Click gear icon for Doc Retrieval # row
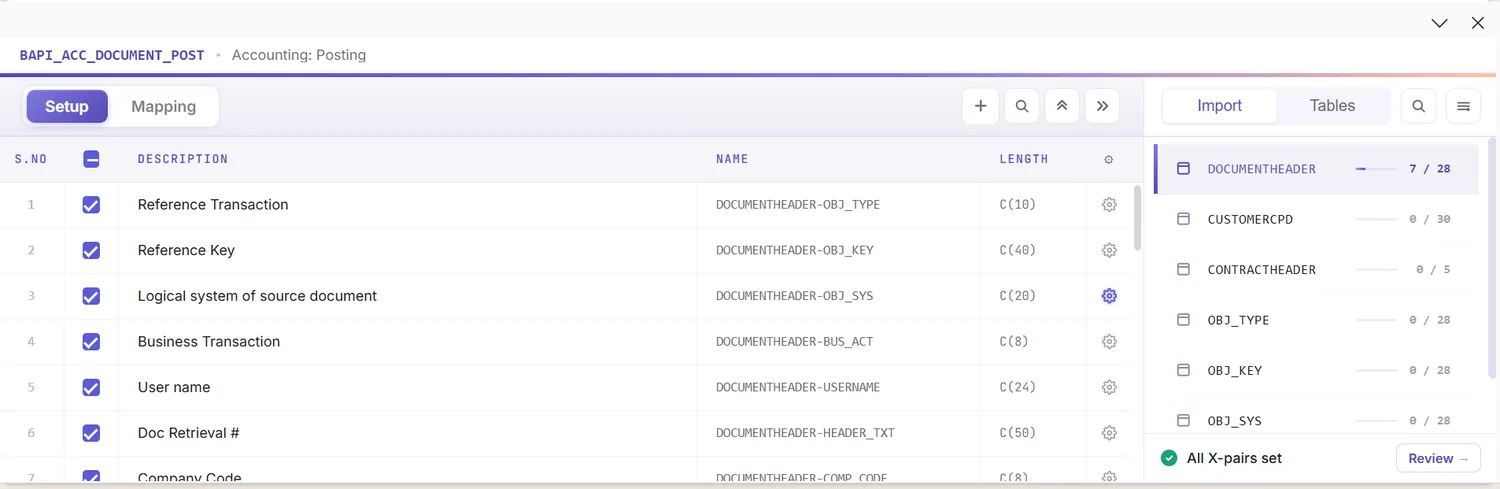1500x489 pixels. 1109,433
